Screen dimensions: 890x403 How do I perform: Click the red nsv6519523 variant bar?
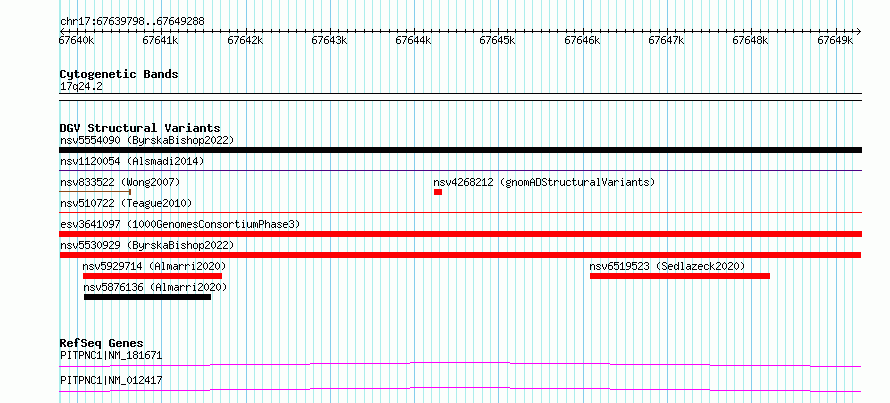coord(680,276)
